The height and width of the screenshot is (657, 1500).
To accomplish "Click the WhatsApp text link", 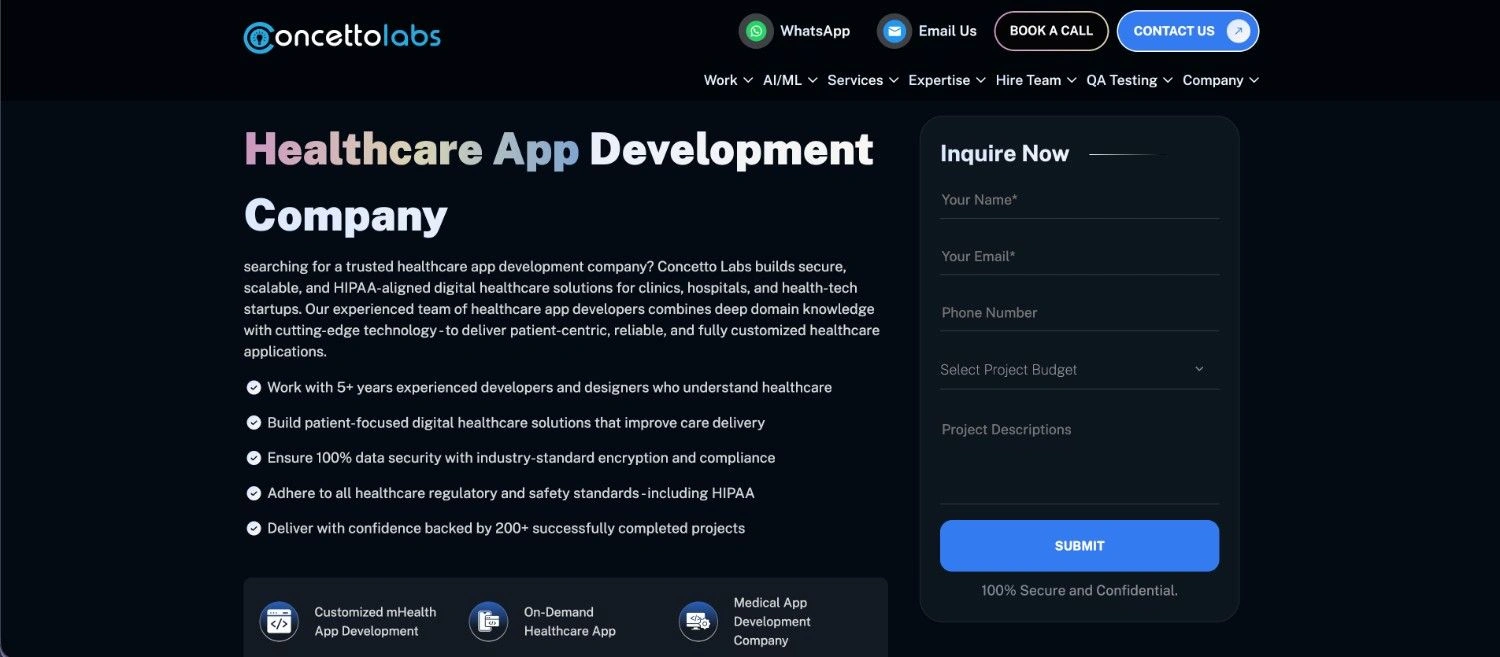I will [815, 31].
